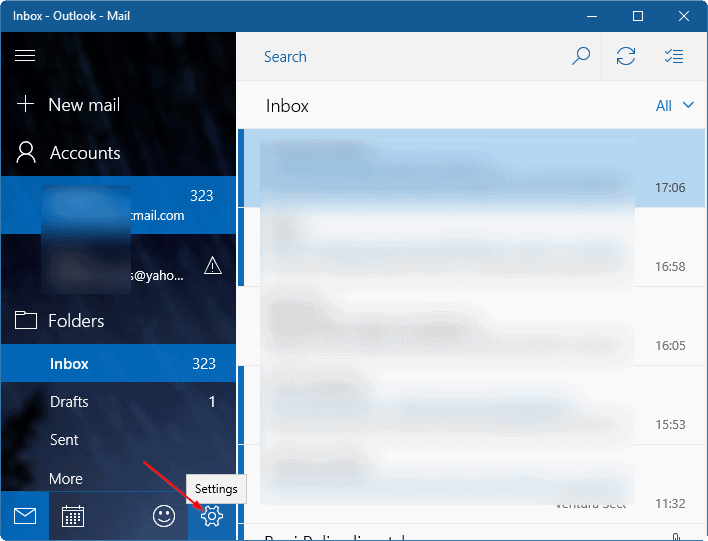Click the chevron beside All
Viewport: 708px width, 541px height.
(x=688, y=105)
